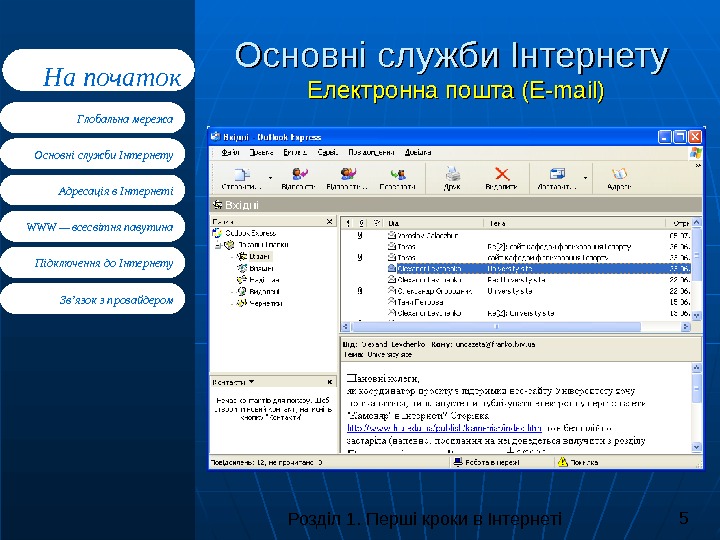Select the Вихідні (Outbox) folder
This screenshot has height=540, width=720.
(261, 268)
